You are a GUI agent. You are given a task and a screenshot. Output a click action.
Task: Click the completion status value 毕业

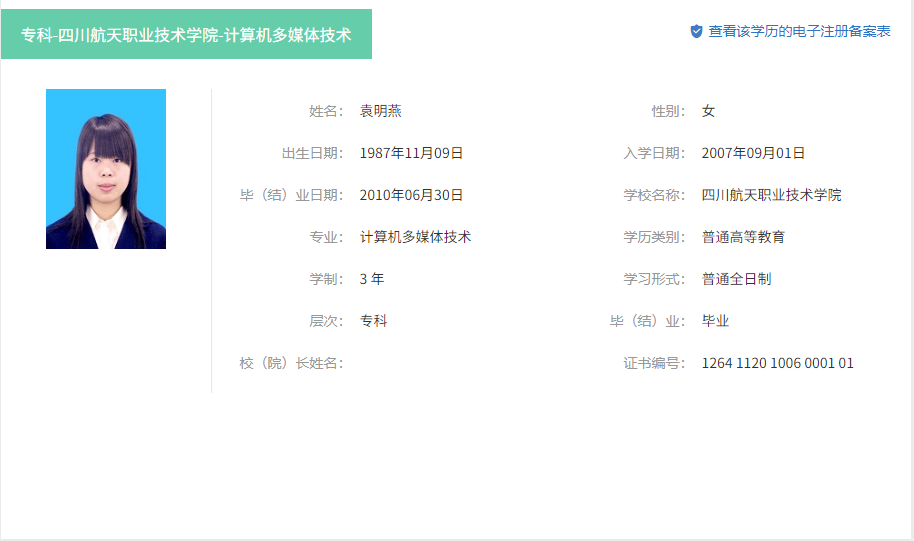(715, 321)
